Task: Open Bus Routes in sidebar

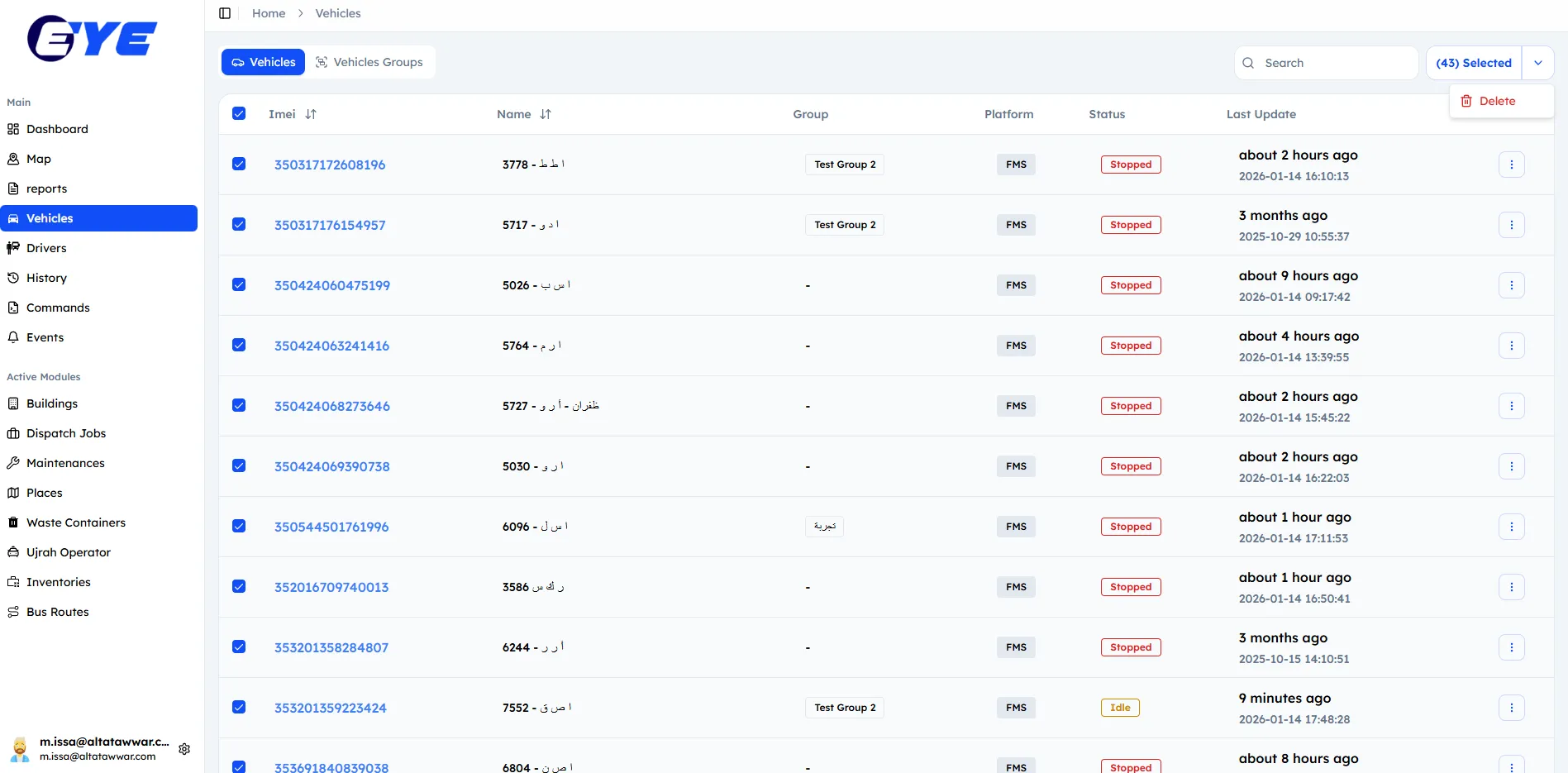Action: tap(57, 612)
